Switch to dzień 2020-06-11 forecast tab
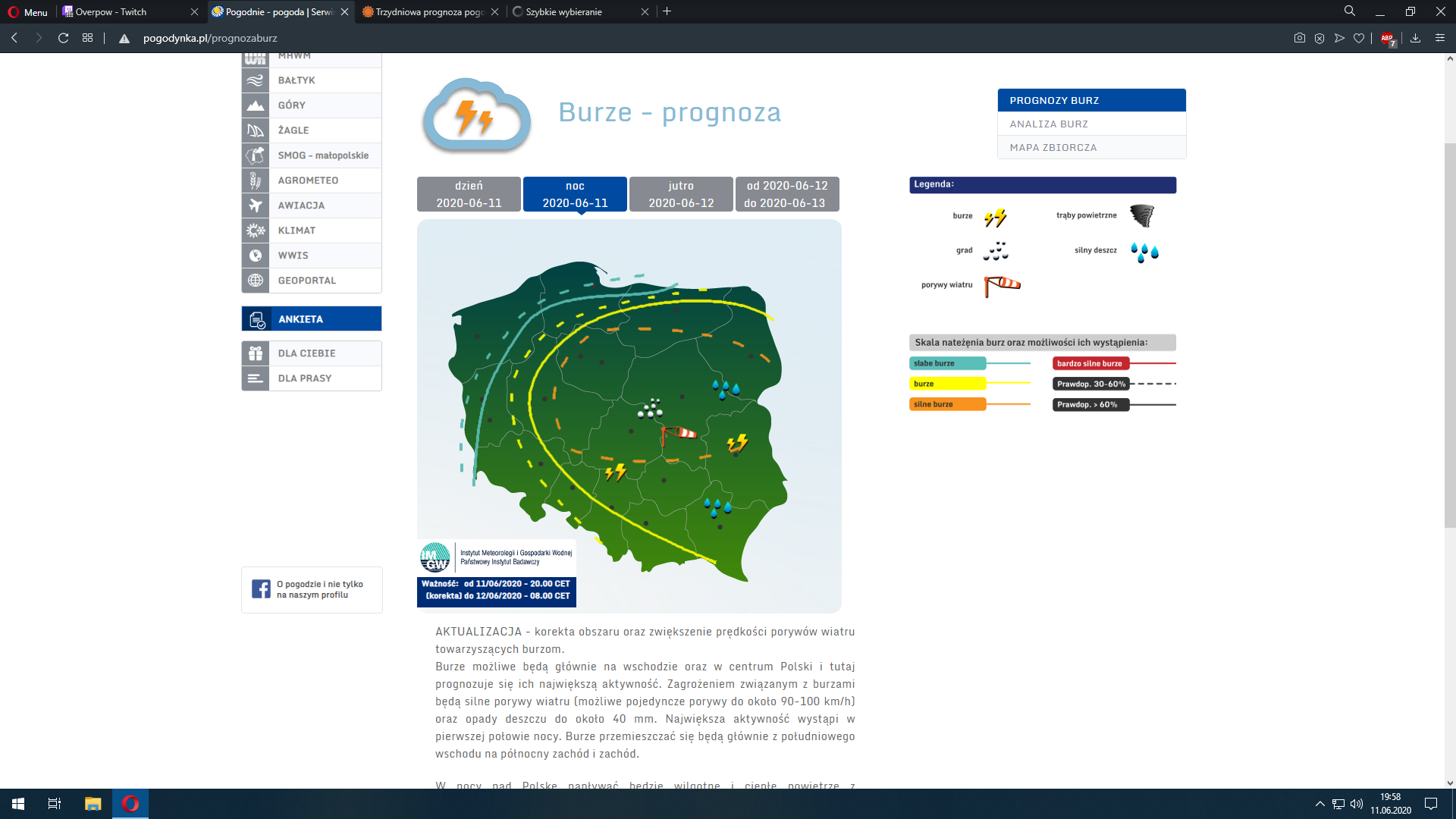1456x819 pixels. coord(469,194)
